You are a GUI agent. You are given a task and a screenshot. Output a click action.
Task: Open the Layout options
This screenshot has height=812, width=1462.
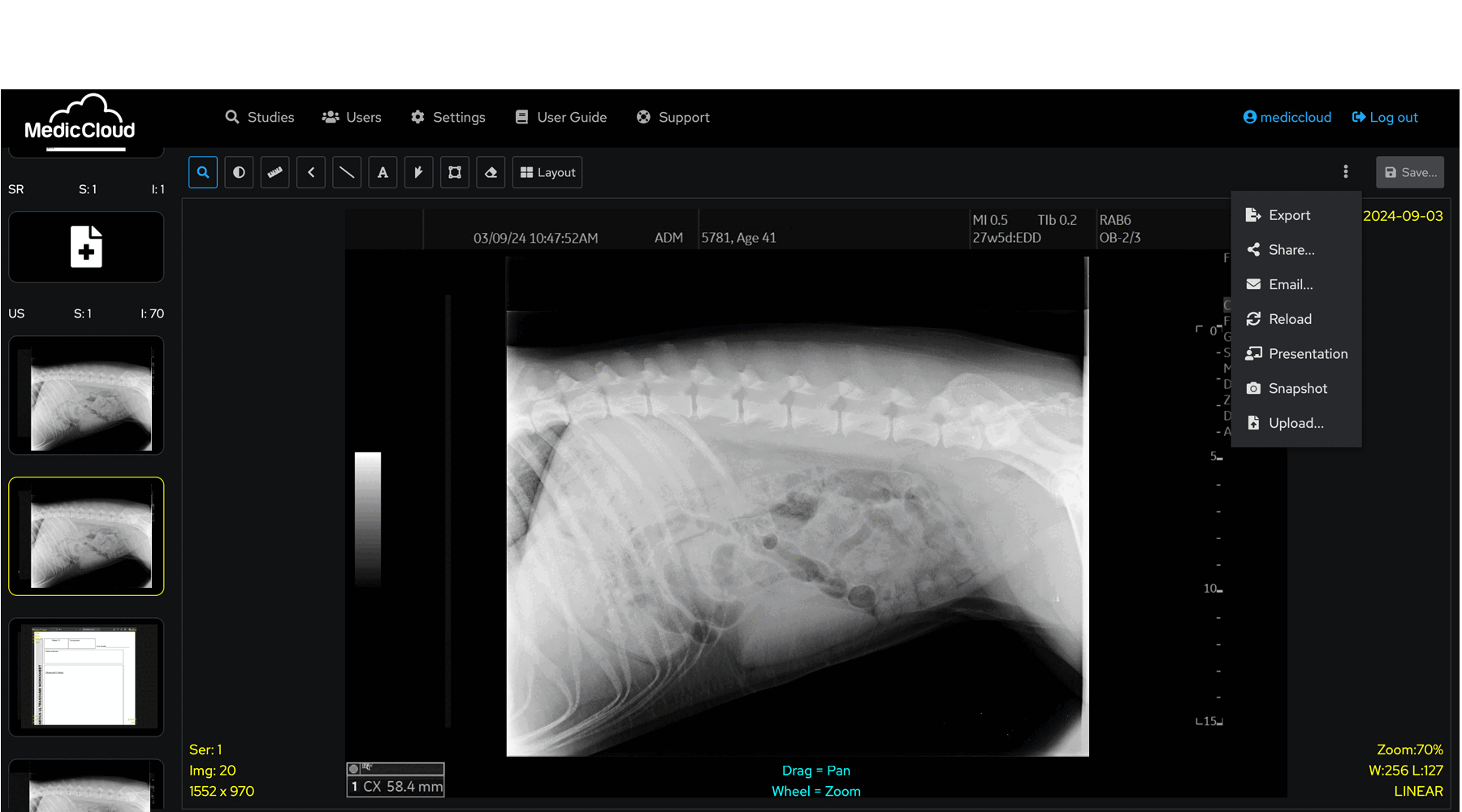coord(547,172)
